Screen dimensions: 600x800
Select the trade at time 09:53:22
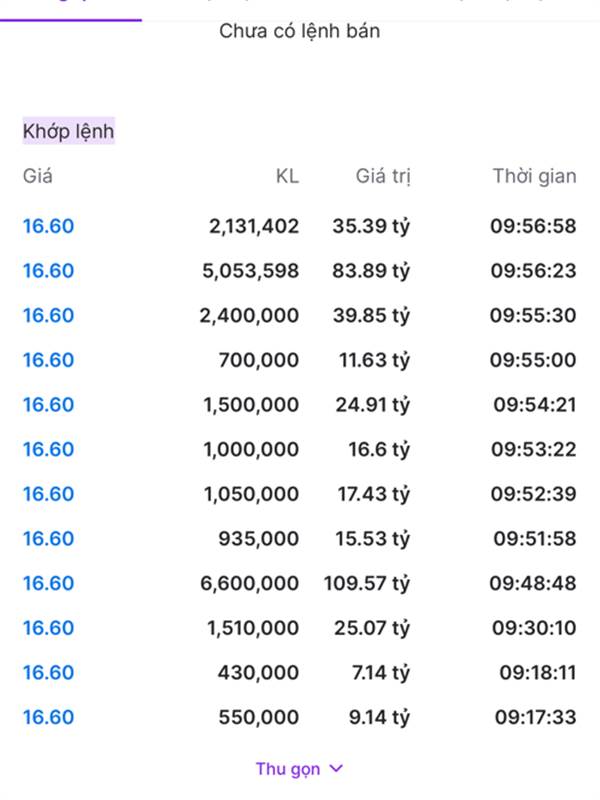(x=299, y=449)
